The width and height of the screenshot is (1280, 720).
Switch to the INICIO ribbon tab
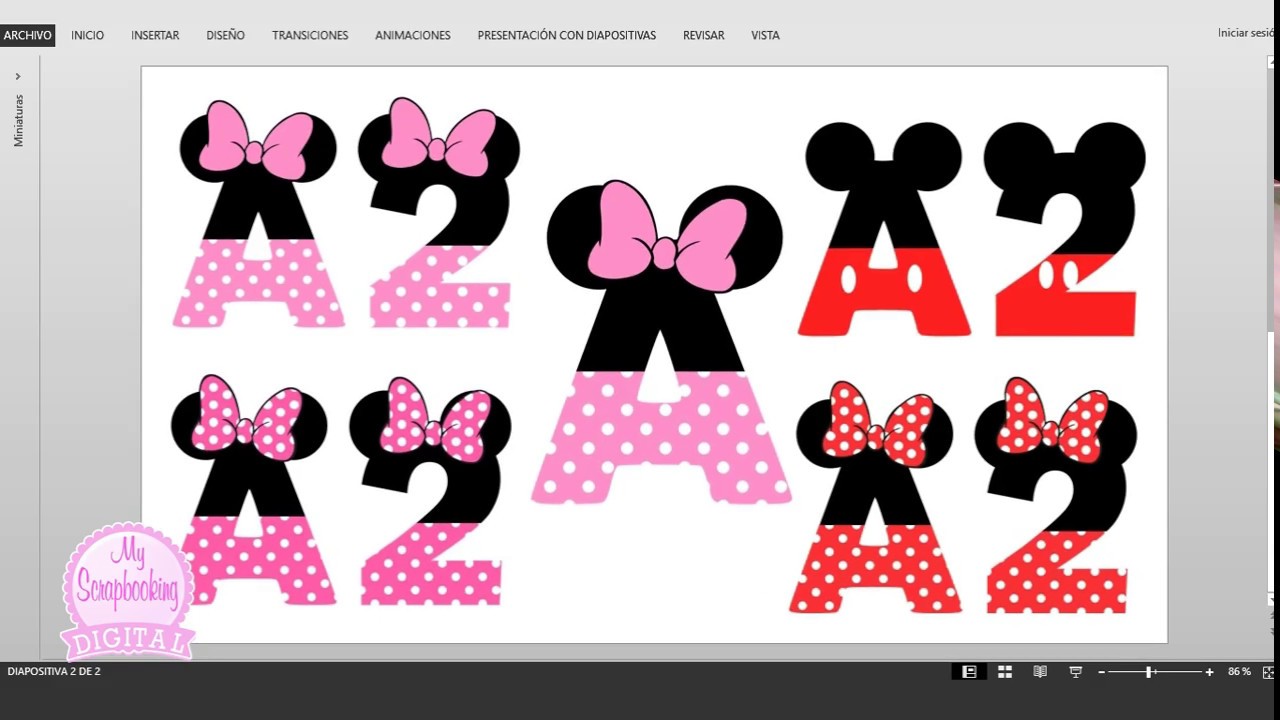pos(87,35)
